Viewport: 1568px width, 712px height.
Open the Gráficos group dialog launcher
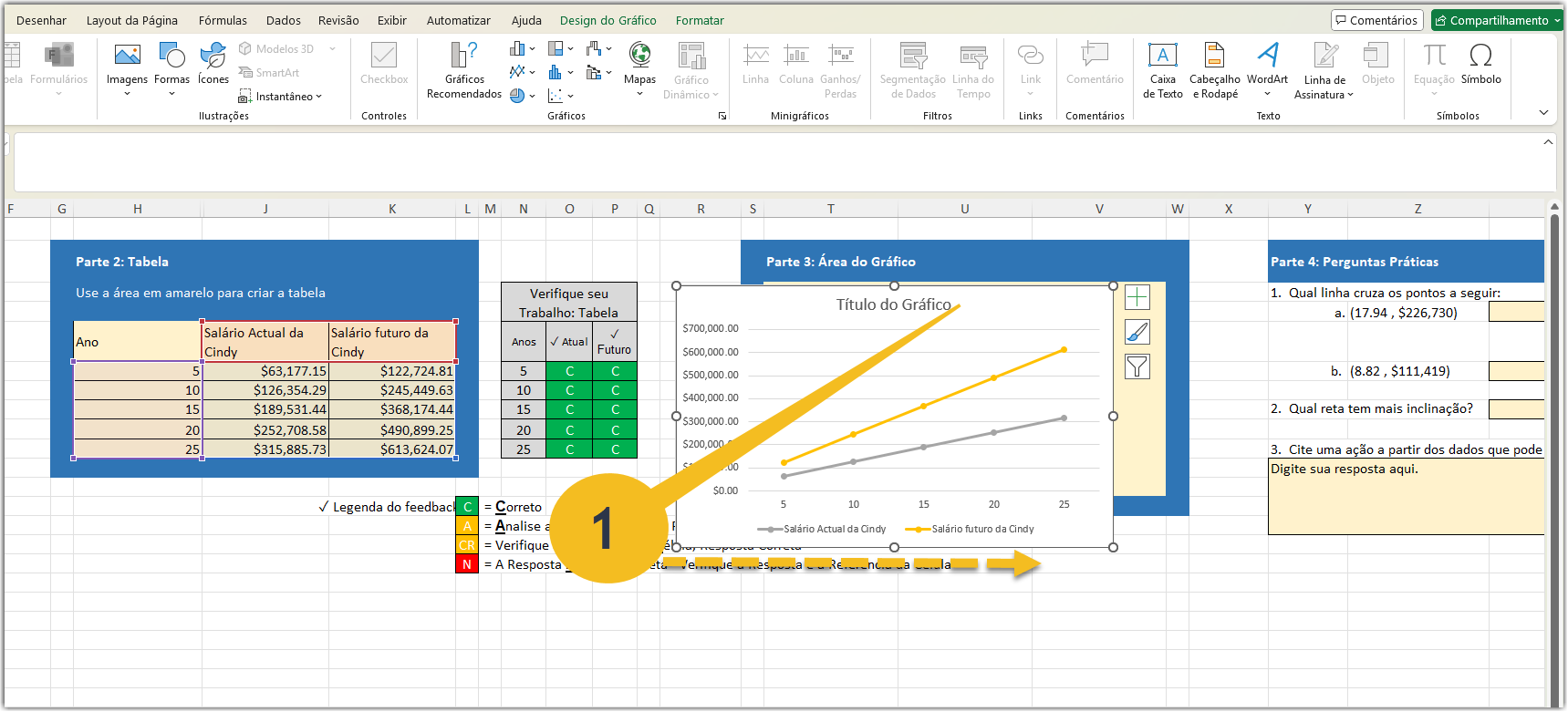[x=722, y=116]
